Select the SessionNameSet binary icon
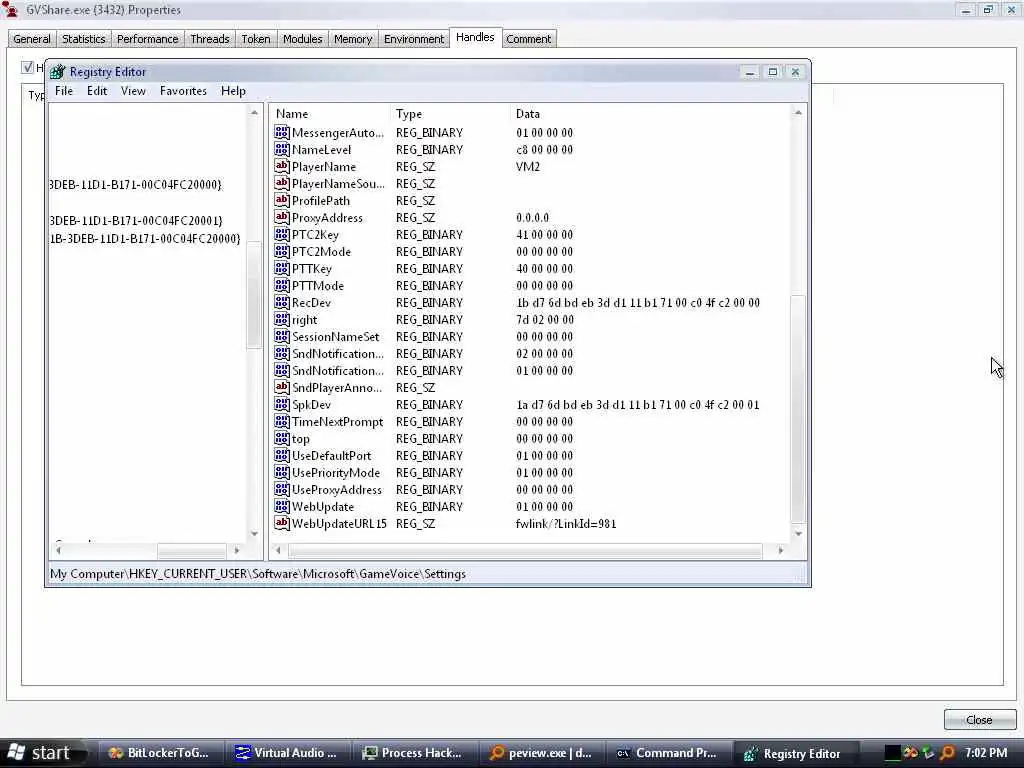The width and height of the screenshot is (1024, 768). (281, 336)
